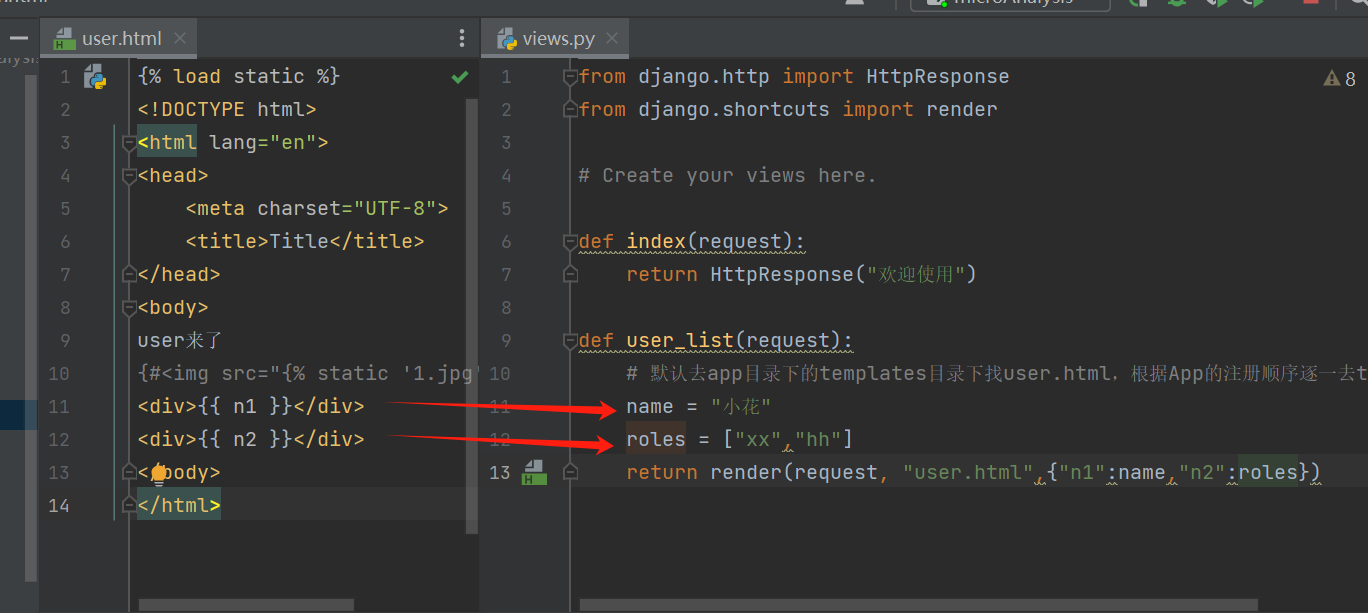The height and width of the screenshot is (613, 1368).
Task: Click the lightbulb quick-fix icon on line 13
Action: point(158,473)
